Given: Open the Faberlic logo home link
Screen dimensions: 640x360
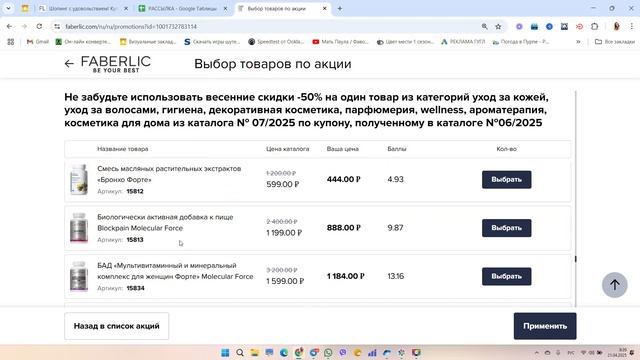Looking at the screenshot, I should tap(116, 64).
